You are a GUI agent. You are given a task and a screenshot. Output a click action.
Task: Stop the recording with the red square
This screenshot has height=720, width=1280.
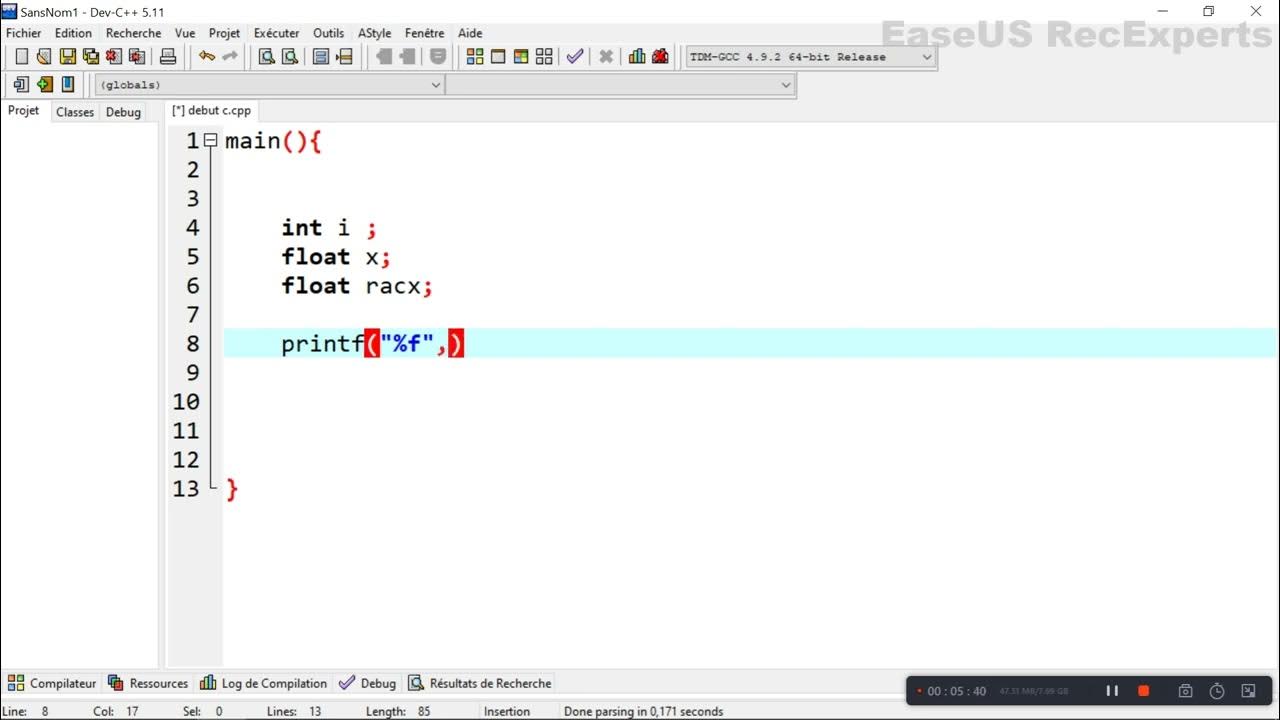pos(1144,691)
